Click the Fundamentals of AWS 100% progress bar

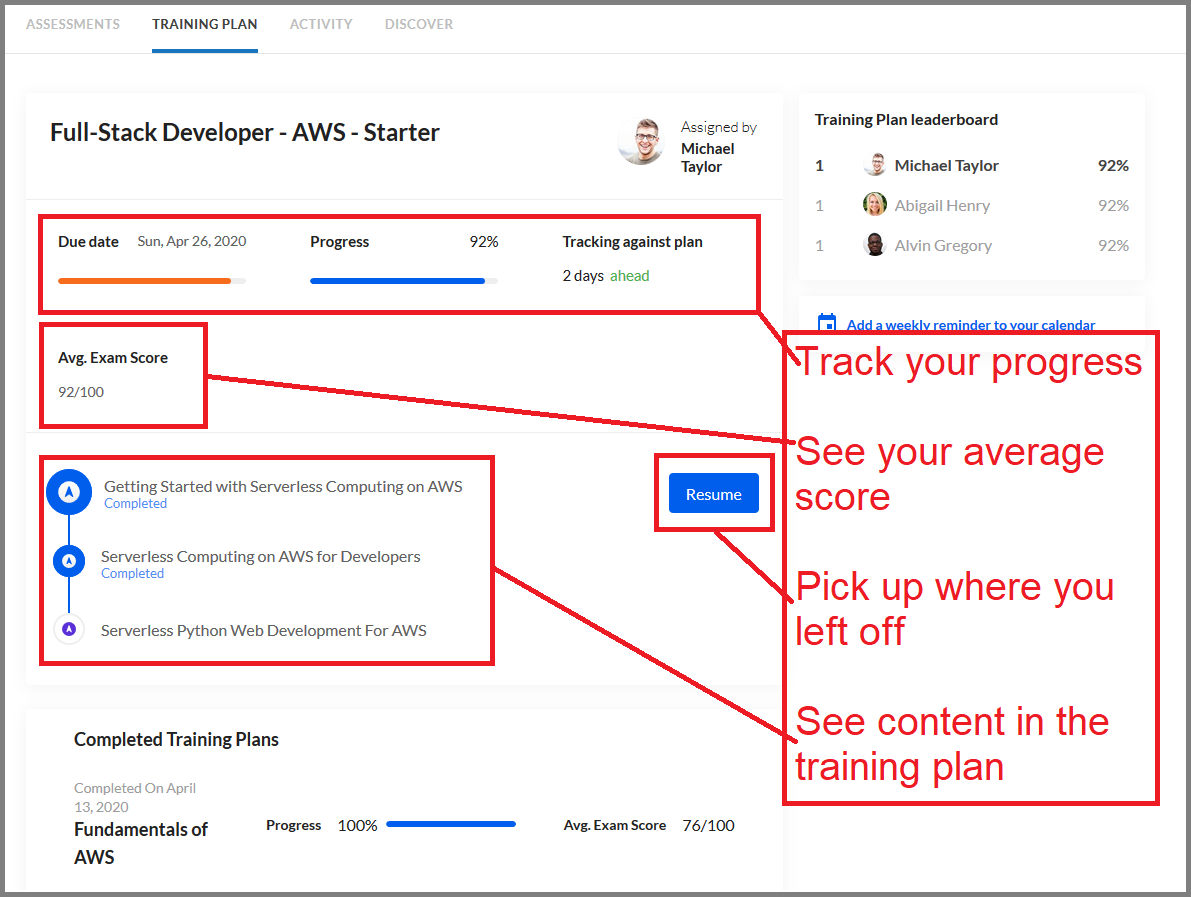[x=451, y=824]
